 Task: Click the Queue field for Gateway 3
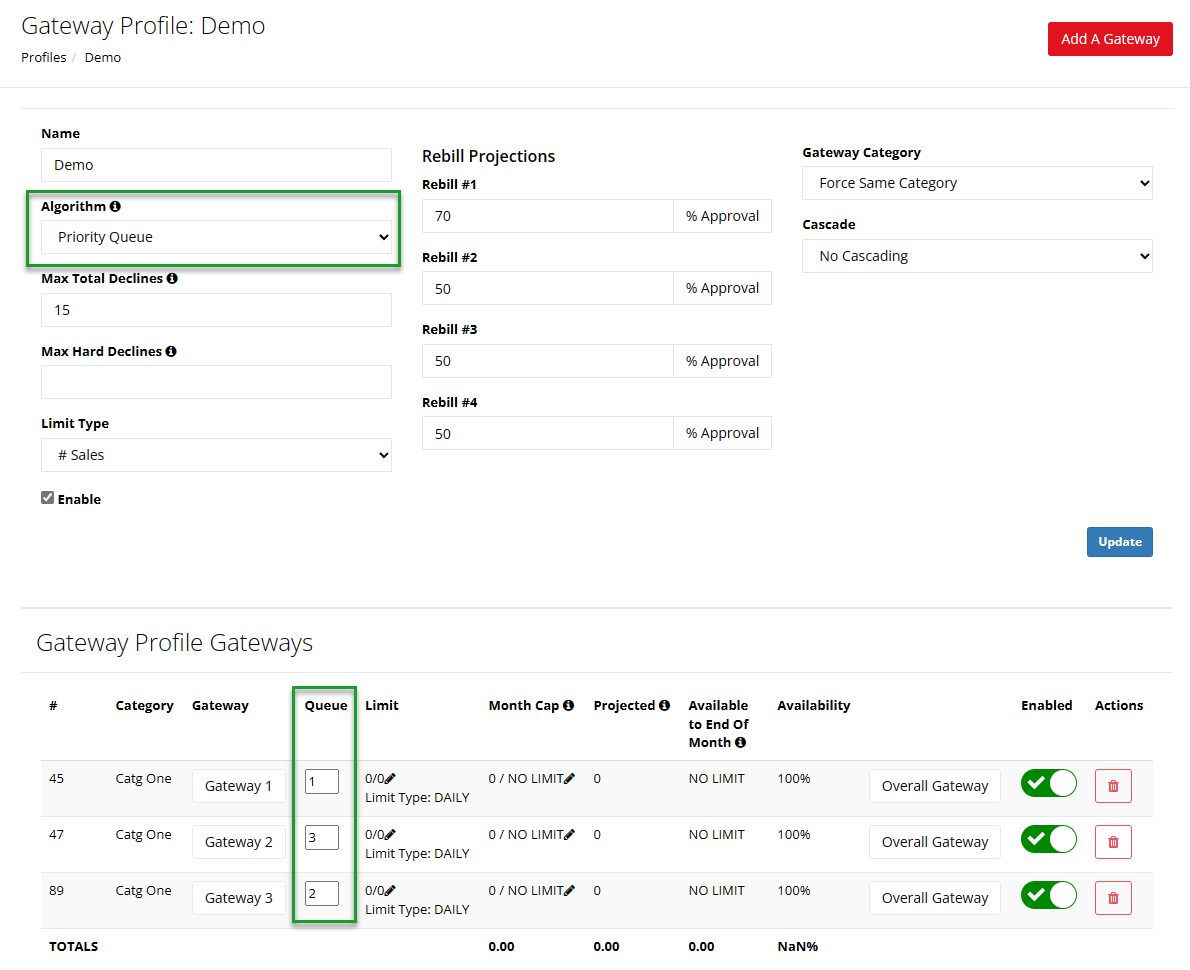tap(321, 893)
